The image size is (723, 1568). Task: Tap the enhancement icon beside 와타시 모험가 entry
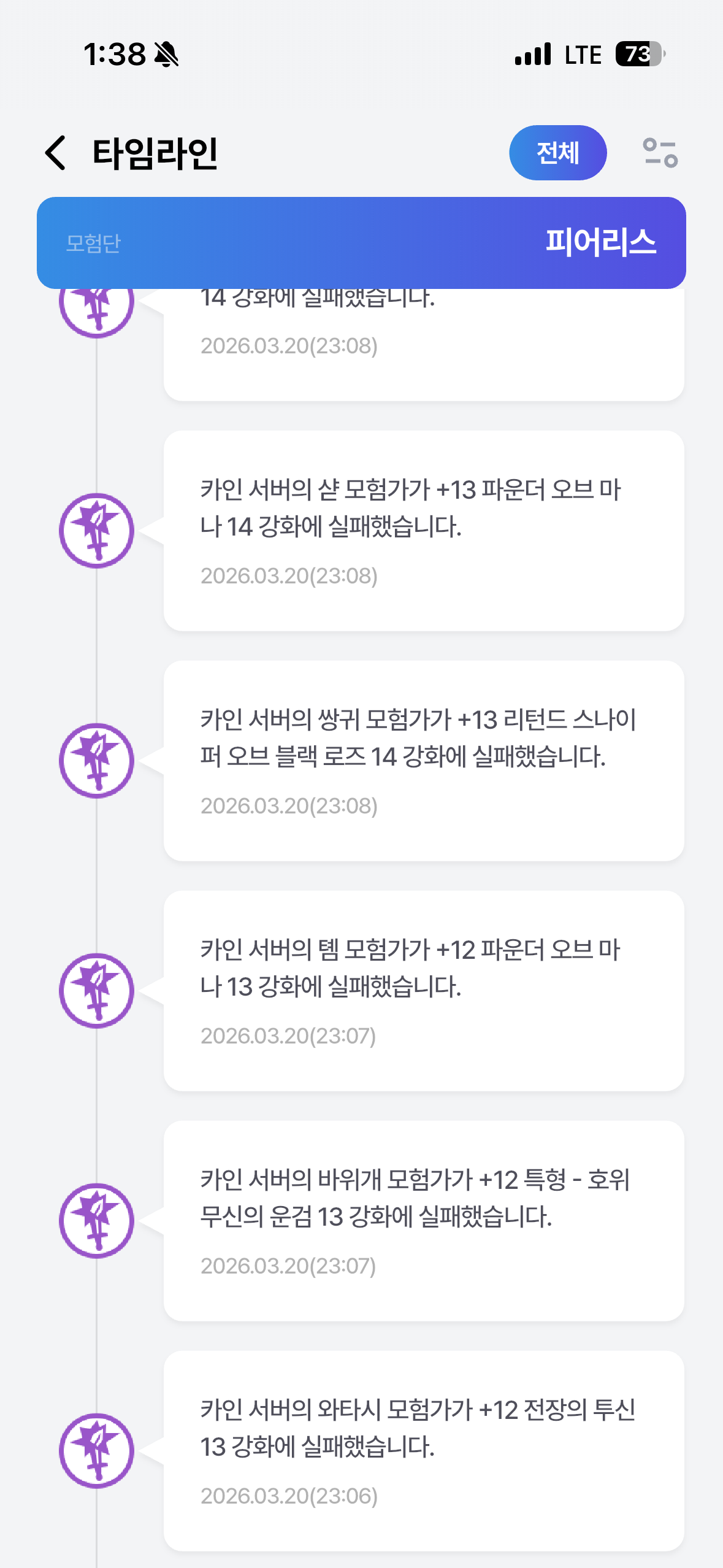point(96,1451)
